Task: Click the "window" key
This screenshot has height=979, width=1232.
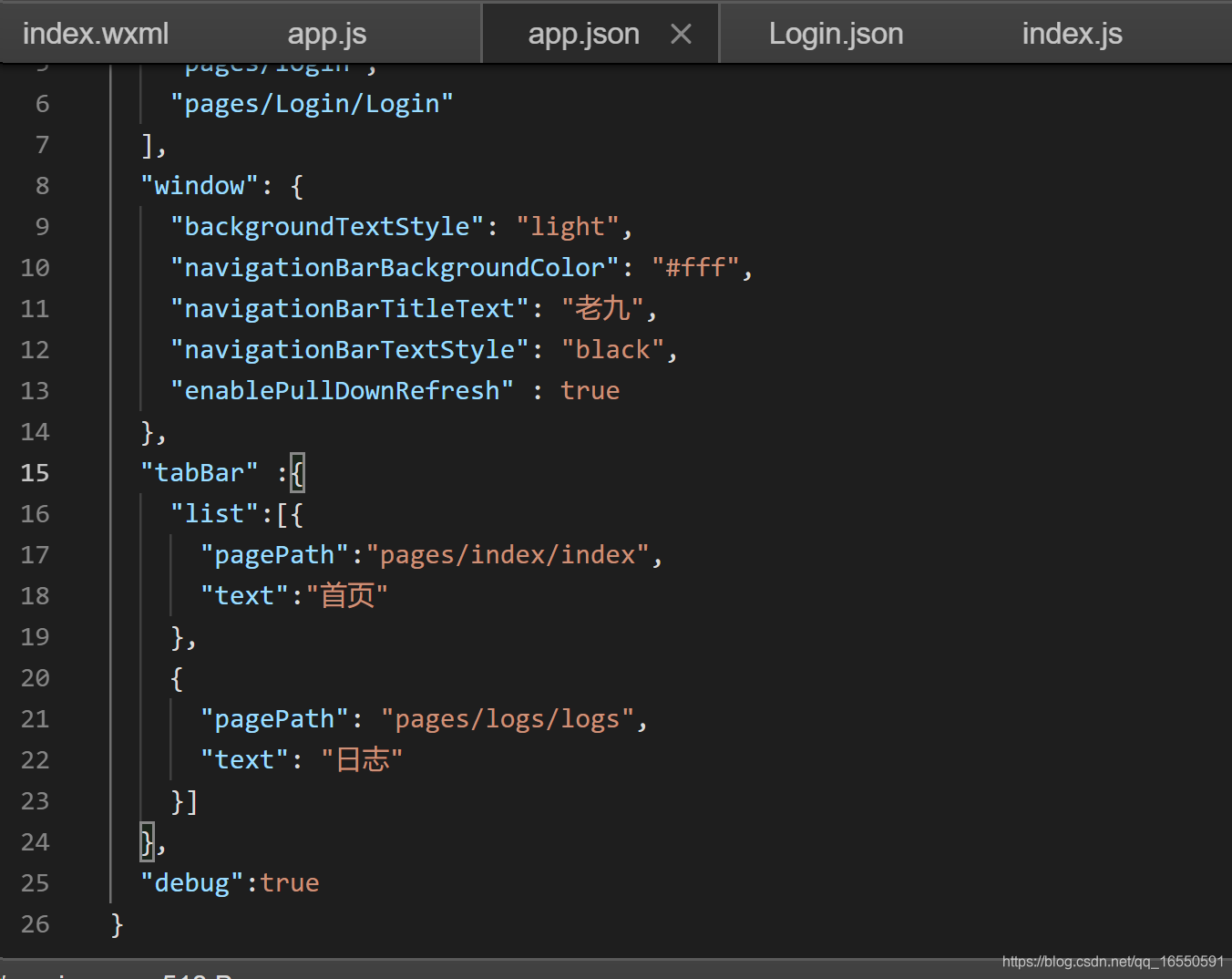Action: tap(200, 186)
